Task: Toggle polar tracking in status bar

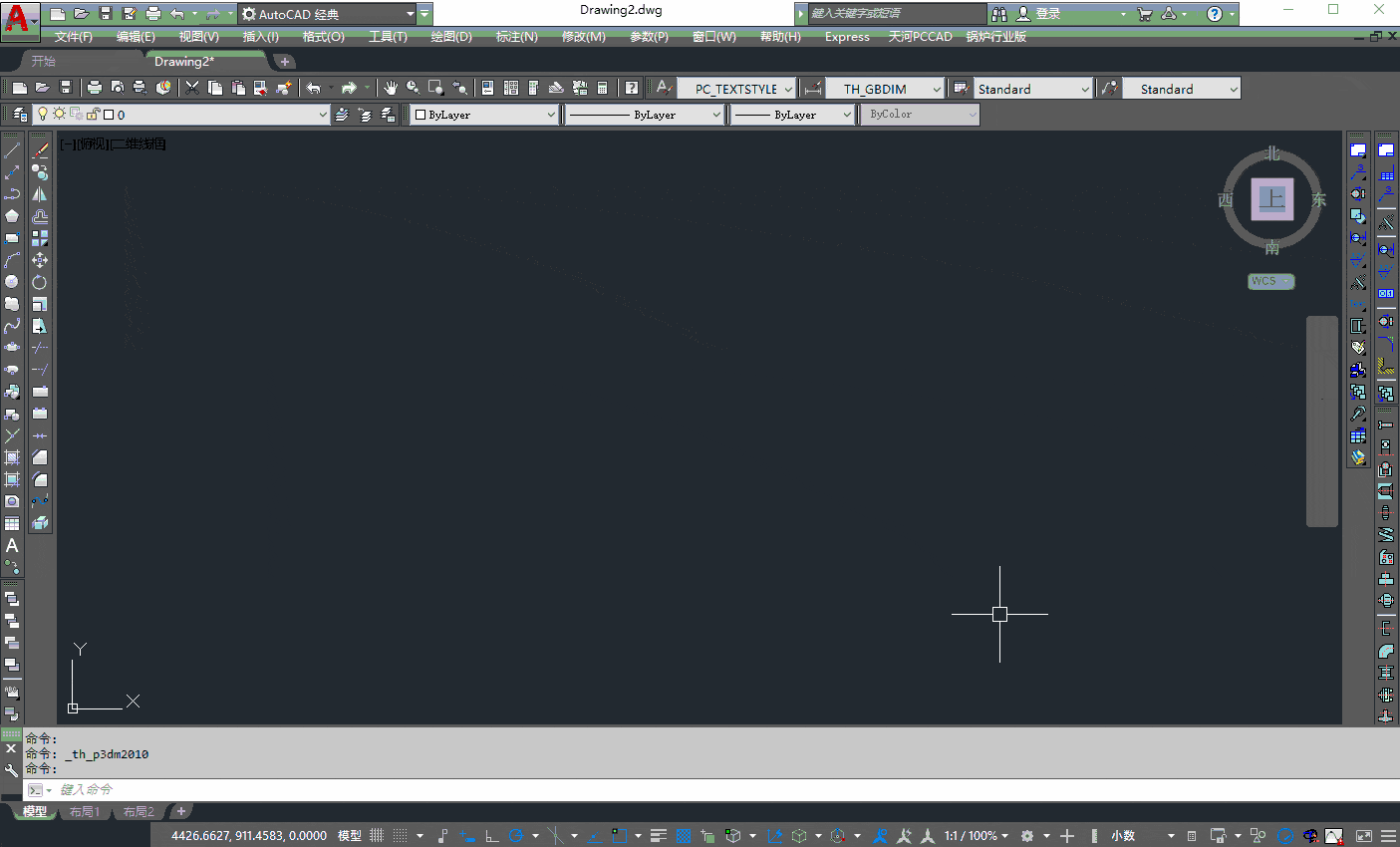Action: (x=516, y=835)
